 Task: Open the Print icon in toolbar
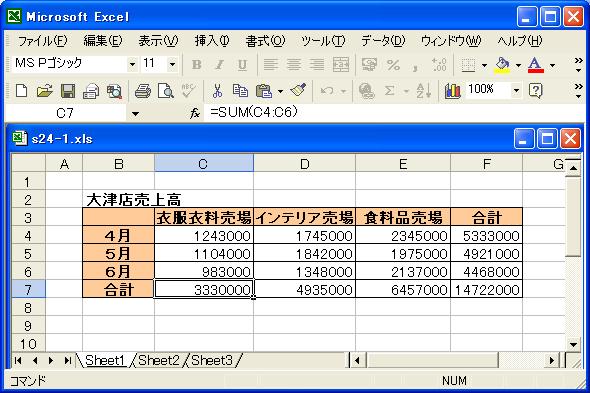143,91
